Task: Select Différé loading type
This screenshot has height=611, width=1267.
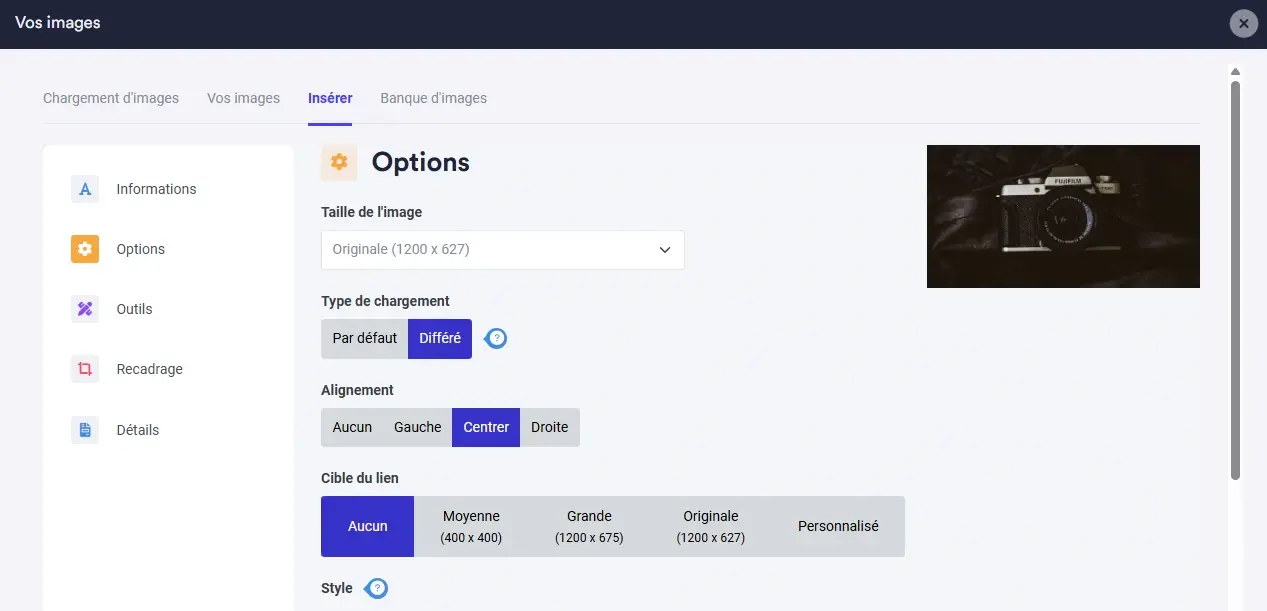Action: 440,339
